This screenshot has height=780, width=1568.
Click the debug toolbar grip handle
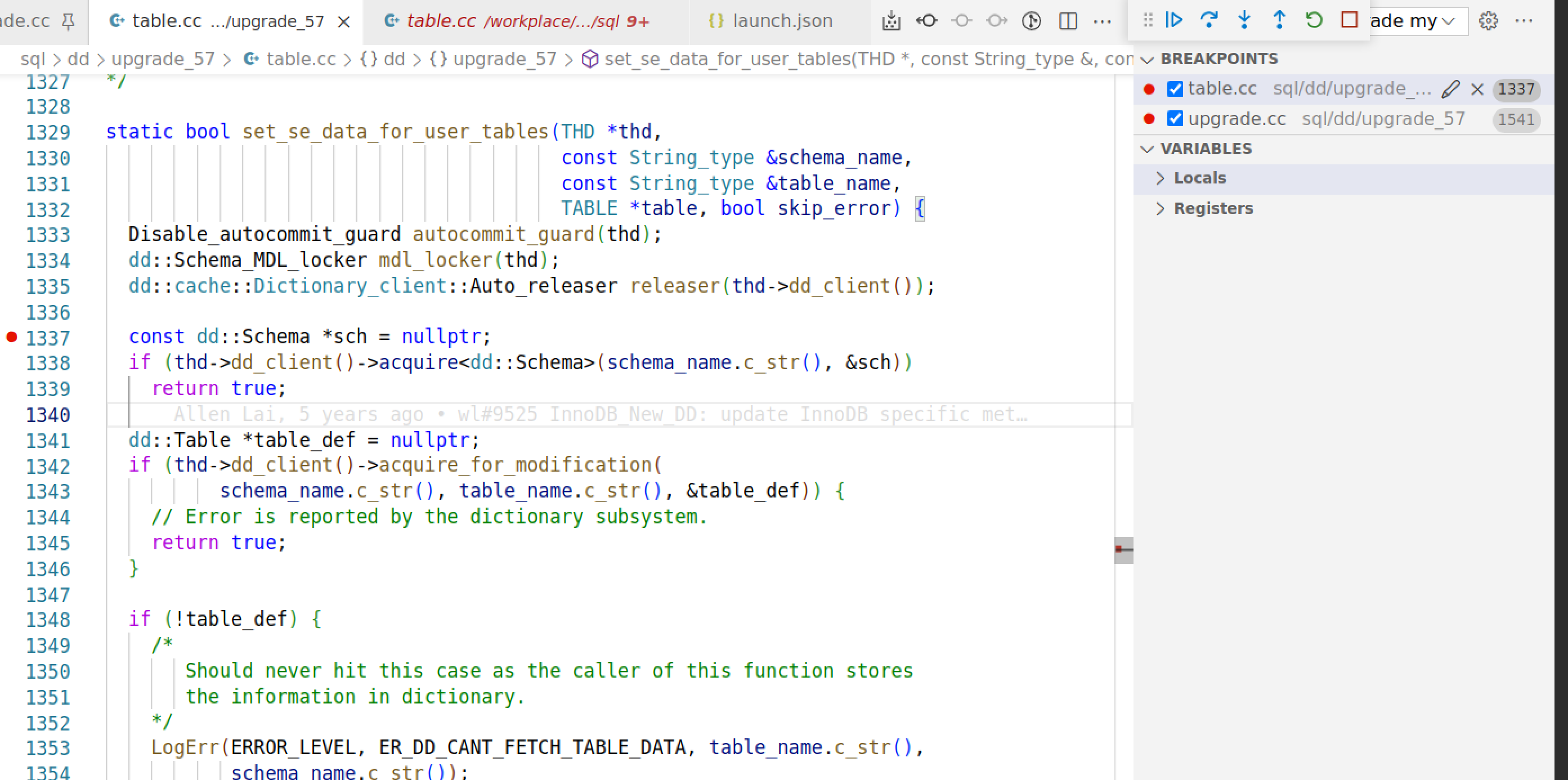pyautogui.click(x=1148, y=20)
